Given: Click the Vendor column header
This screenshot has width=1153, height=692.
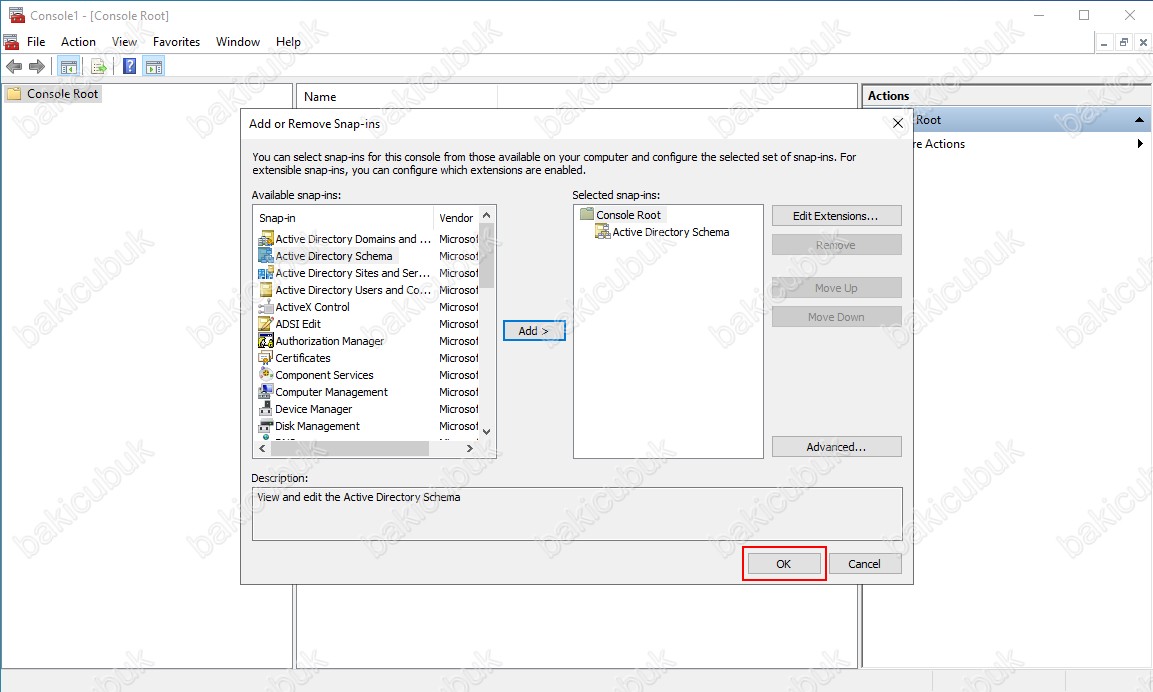Looking at the screenshot, I should point(457,218).
